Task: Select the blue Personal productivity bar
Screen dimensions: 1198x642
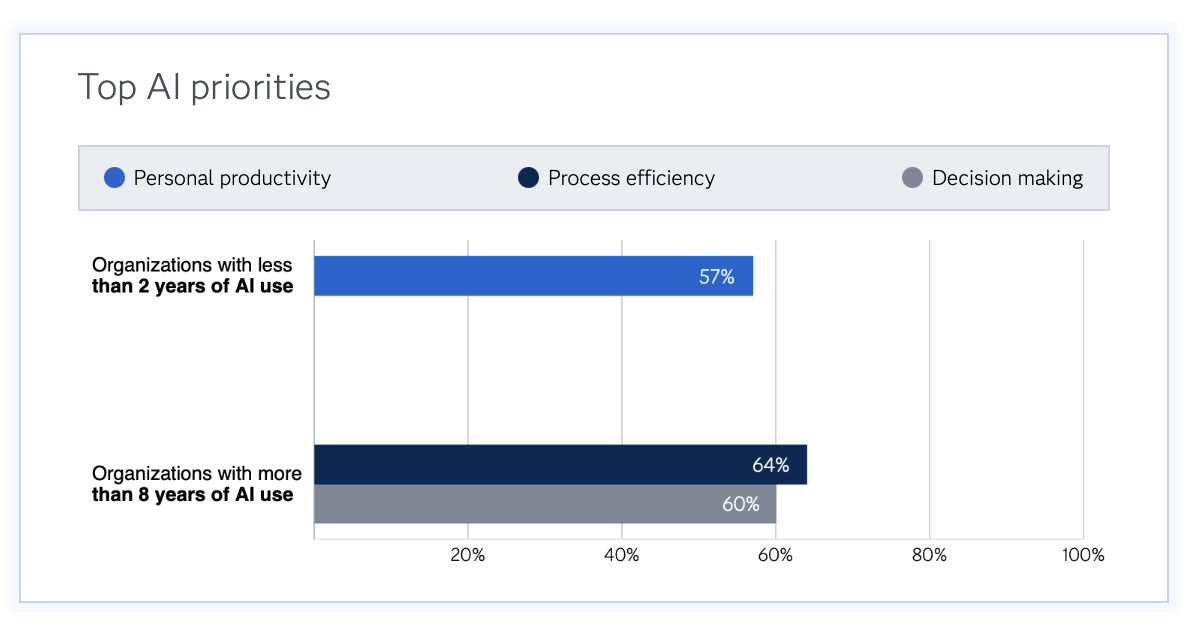Action: coord(500,276)
